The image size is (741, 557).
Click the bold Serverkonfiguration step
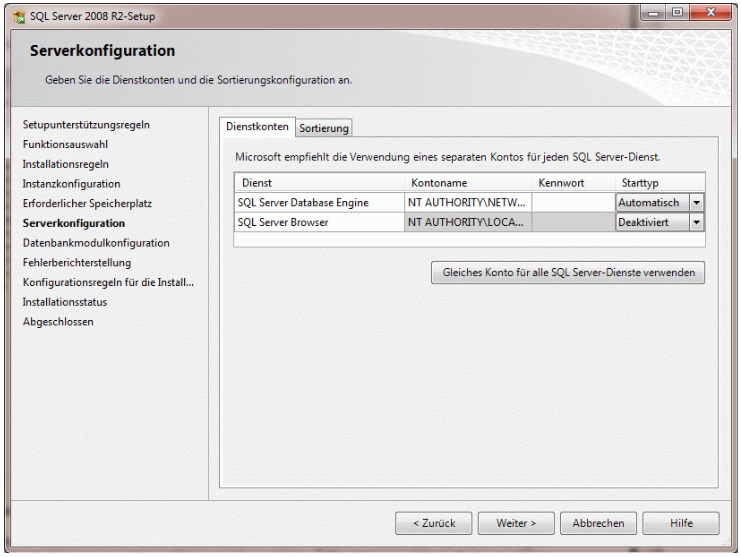(74, 223)
